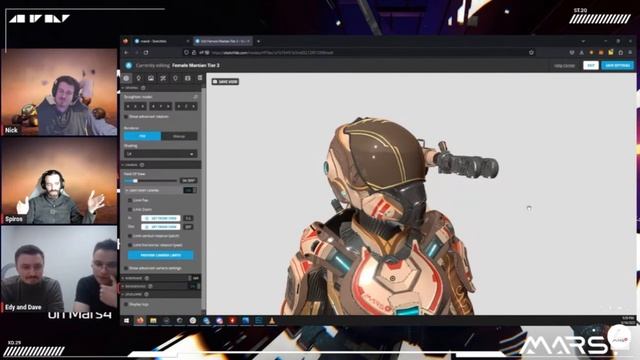Image resolution: width=640 pixels, height=360 pixels.
Task: Click the Edy and Dave webcam thumbnail
Action: click(60, 269)
